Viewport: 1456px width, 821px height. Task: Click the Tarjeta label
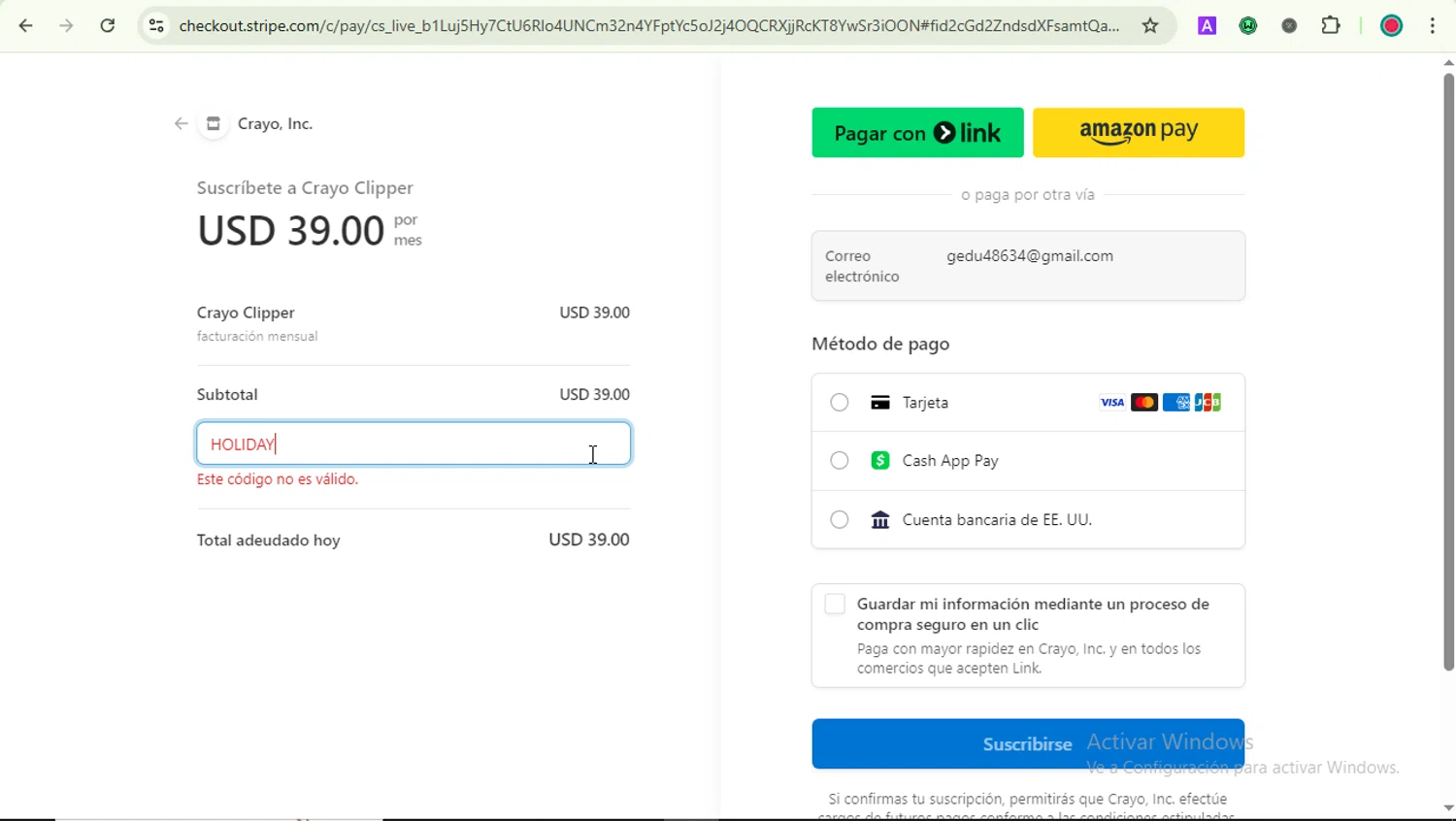(x=925, y=403)
